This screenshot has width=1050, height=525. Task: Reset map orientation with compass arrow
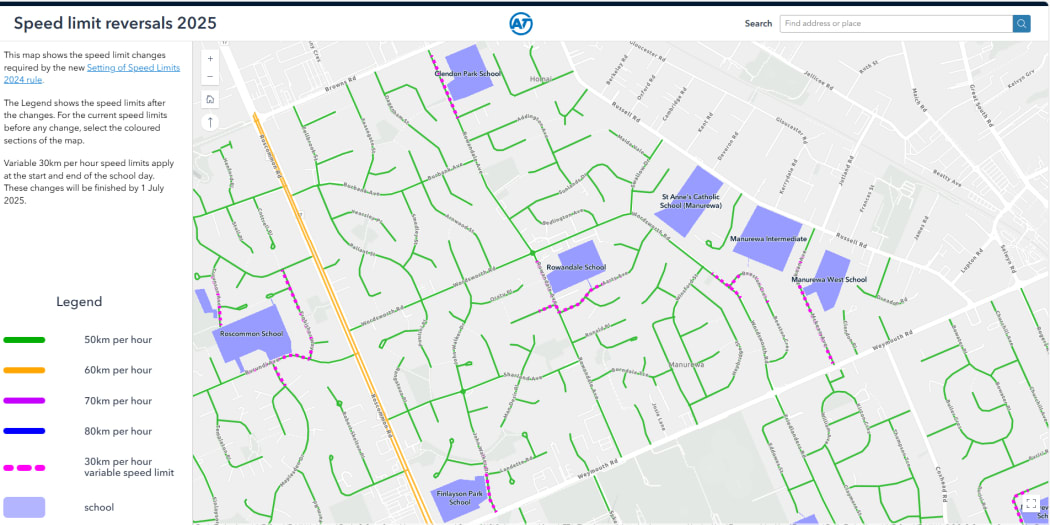click(210, 122)
